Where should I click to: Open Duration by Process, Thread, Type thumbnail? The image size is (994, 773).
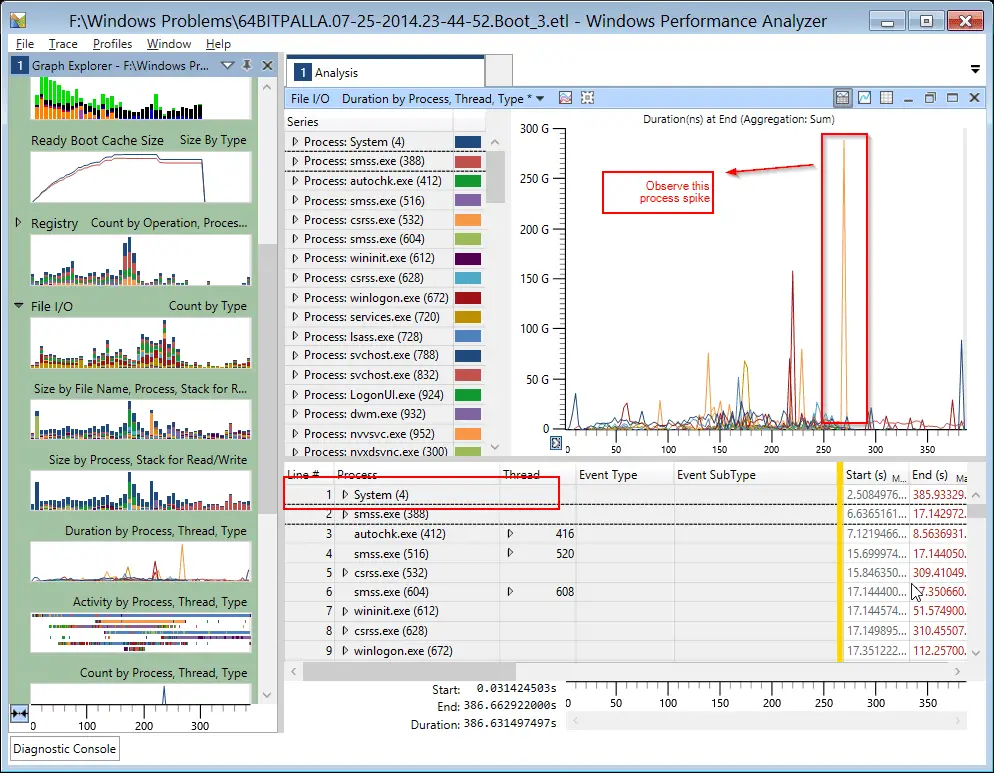tap(140, 561)
